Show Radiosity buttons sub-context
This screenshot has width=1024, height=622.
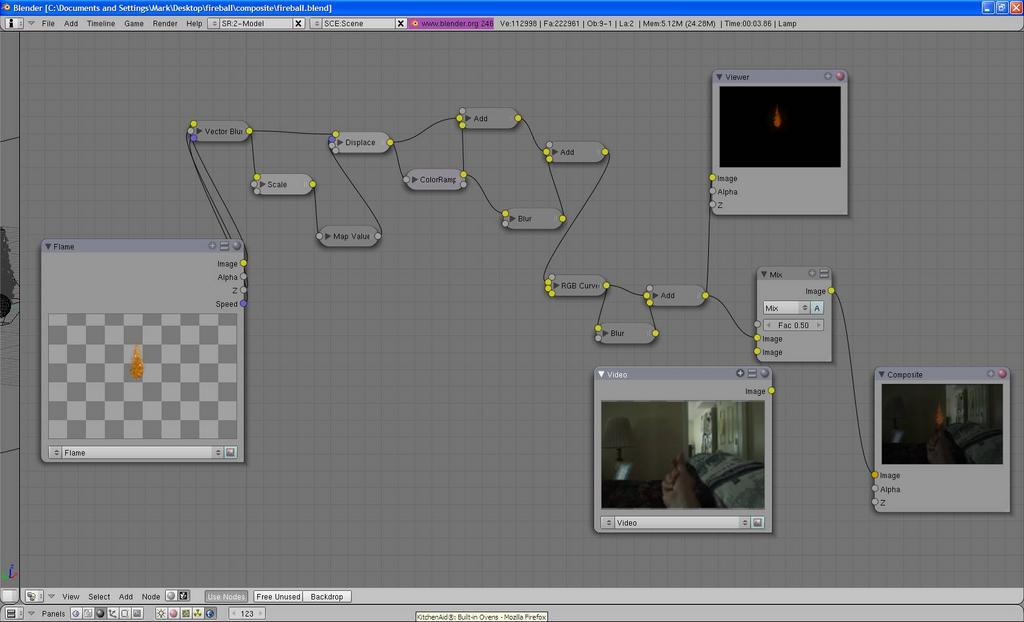198,614
